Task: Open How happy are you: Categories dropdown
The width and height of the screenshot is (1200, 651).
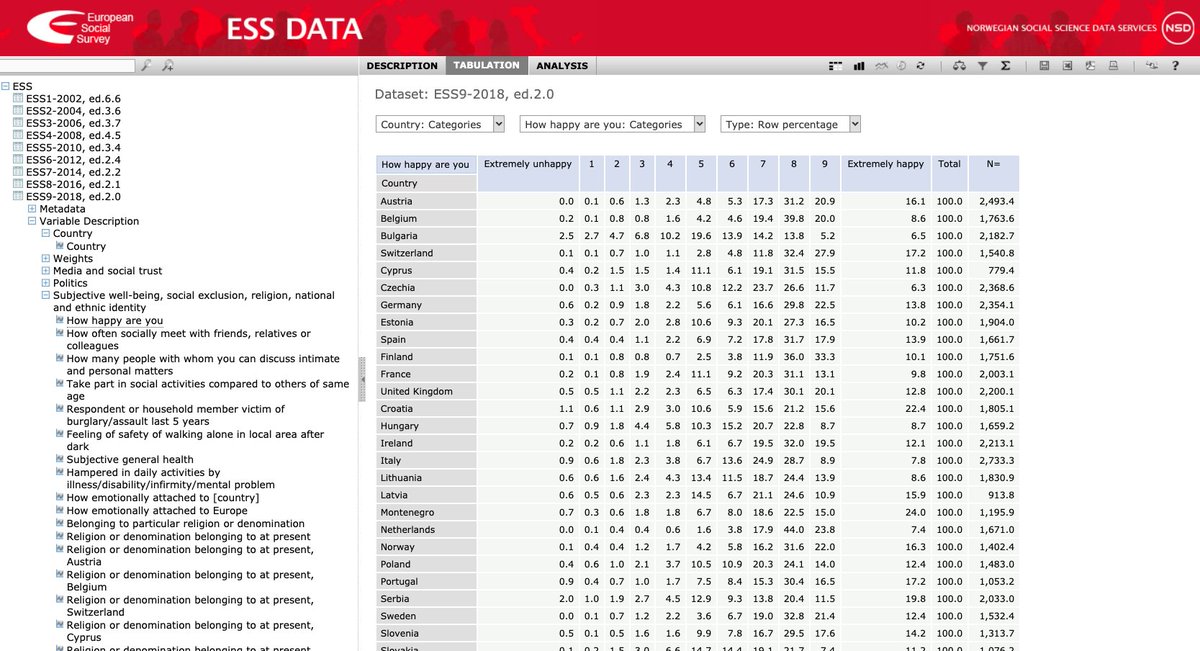Action: 613,125
